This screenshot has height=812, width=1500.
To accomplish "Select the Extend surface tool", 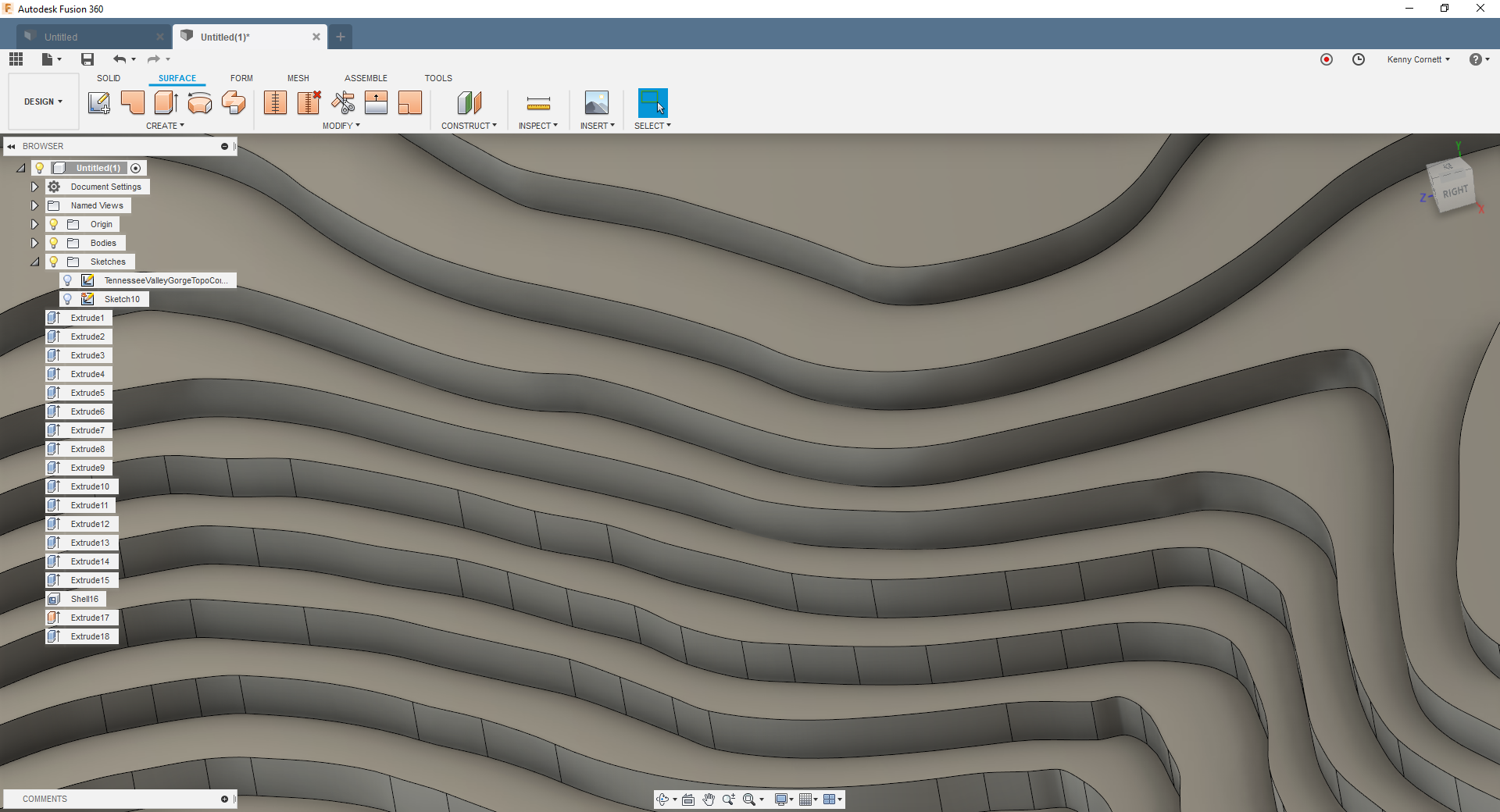I will (377, 102).
